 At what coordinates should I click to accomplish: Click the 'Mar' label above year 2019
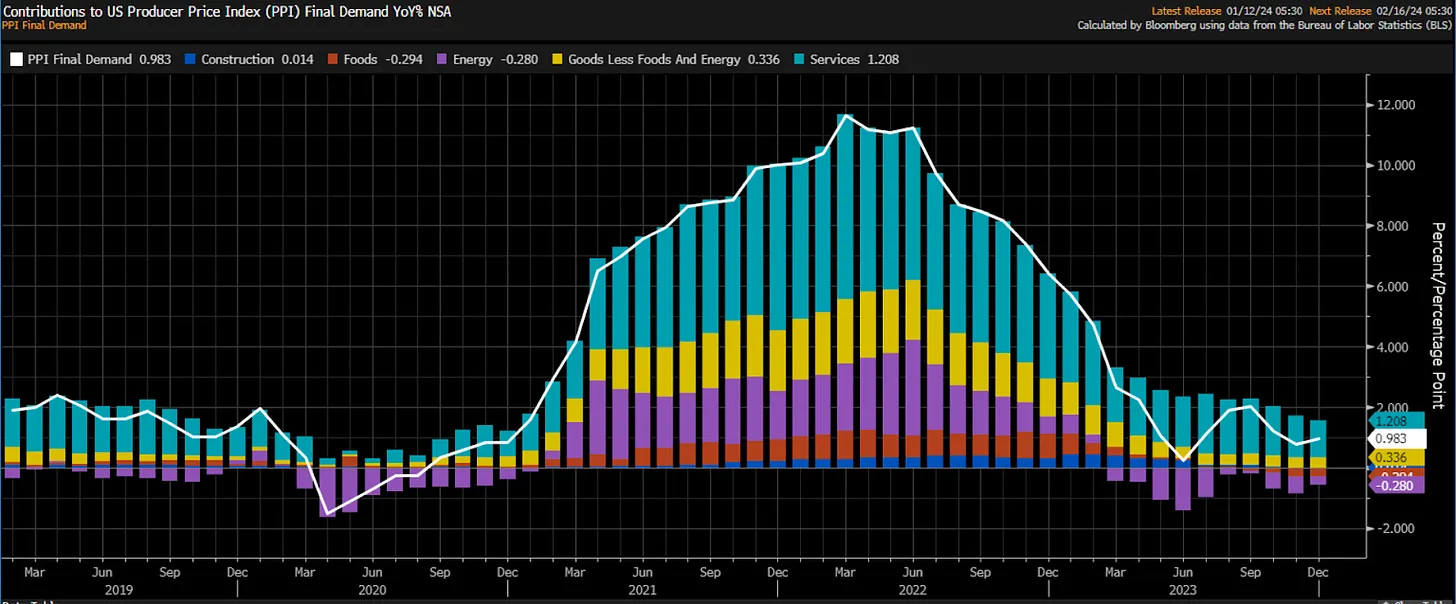[x=34, y=573]
